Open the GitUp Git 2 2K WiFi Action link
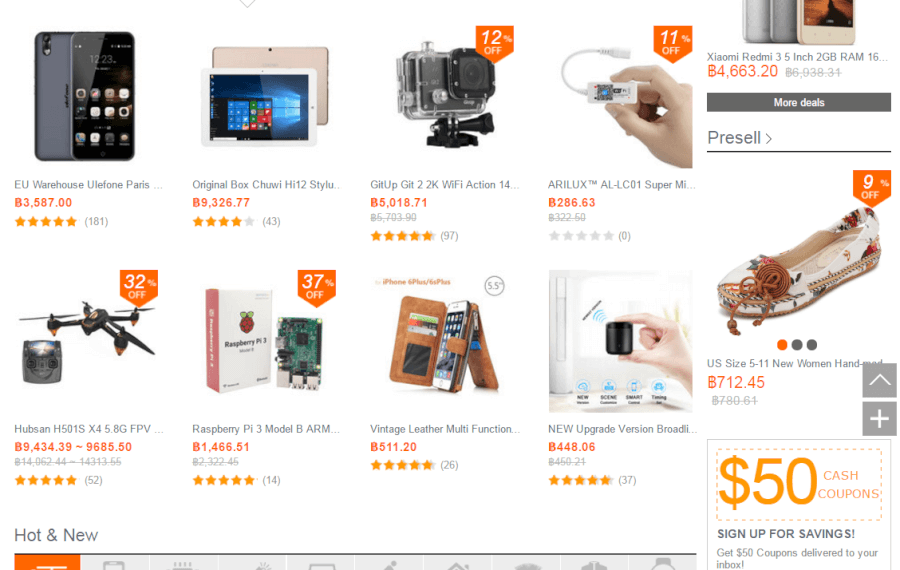 point(444,184)
